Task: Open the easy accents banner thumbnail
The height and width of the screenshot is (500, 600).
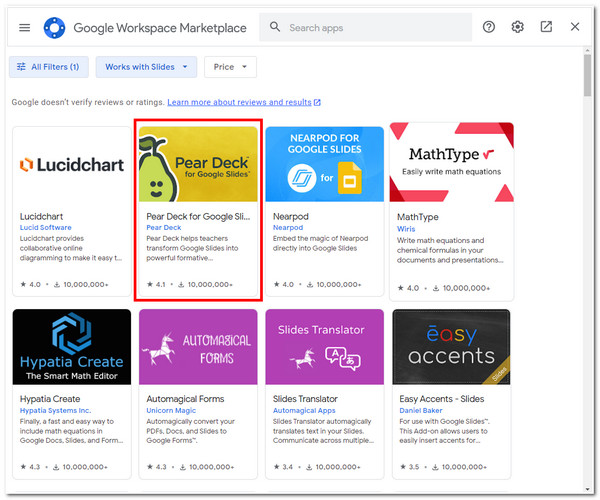Action: click(451, 347)
